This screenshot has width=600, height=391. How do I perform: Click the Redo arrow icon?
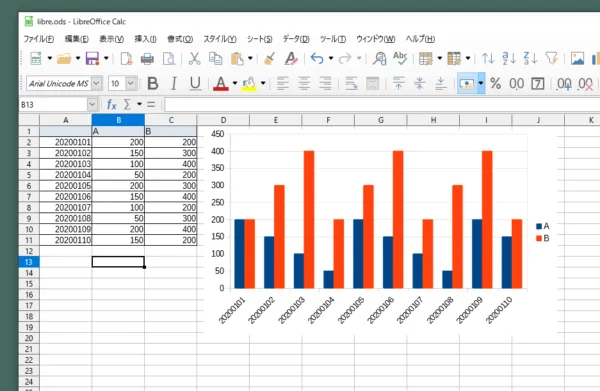(345, 59)
